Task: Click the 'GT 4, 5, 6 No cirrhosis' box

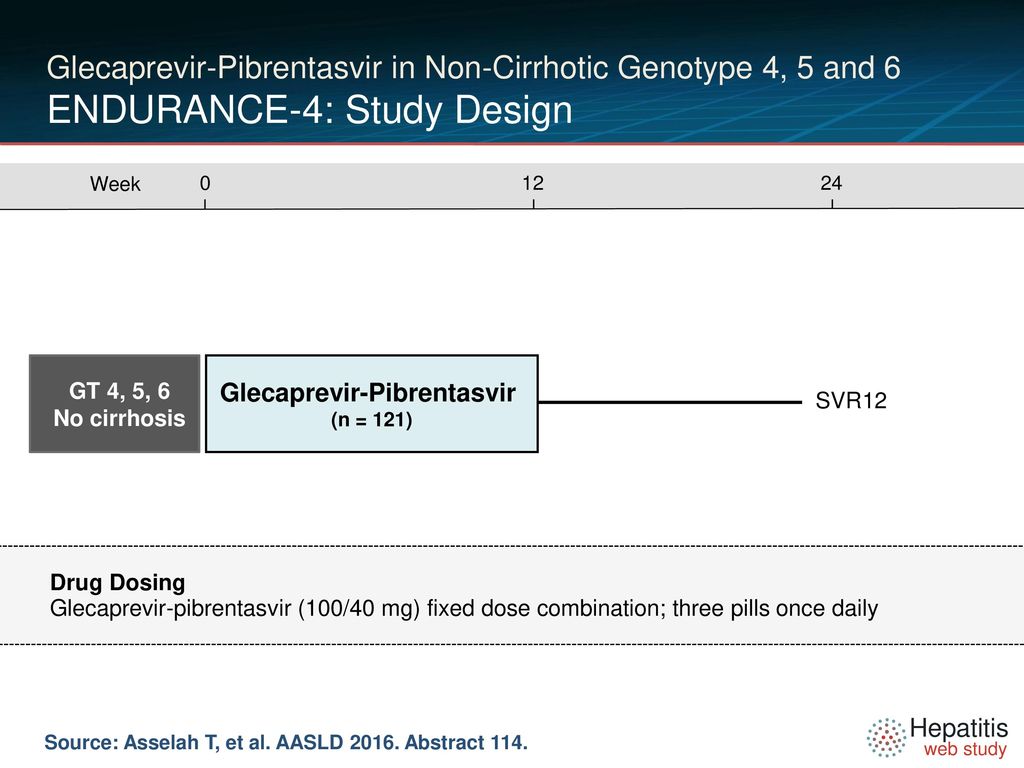Action: point(115,404)
